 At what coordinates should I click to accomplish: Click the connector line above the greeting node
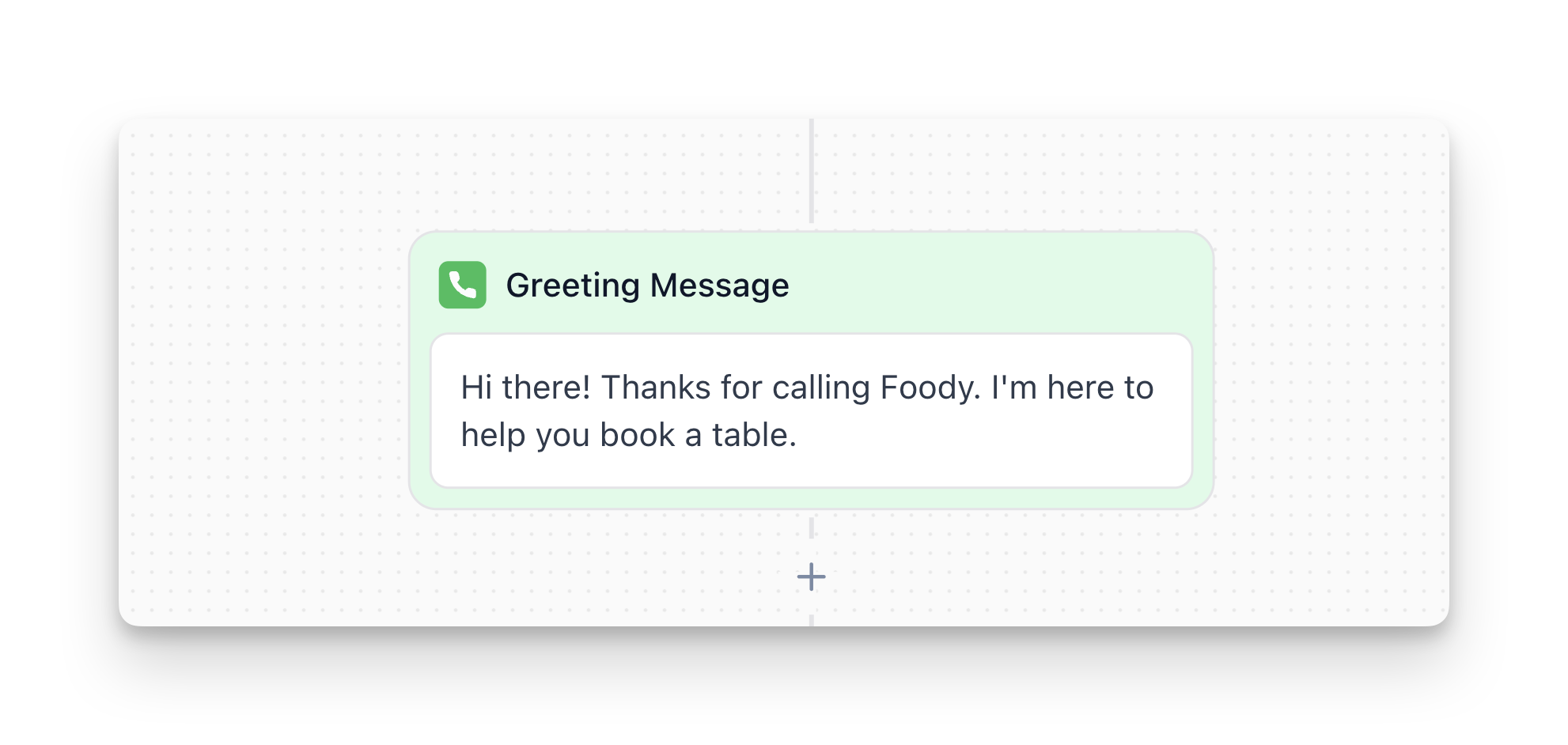pyautogui.click(x=811, y=172)
